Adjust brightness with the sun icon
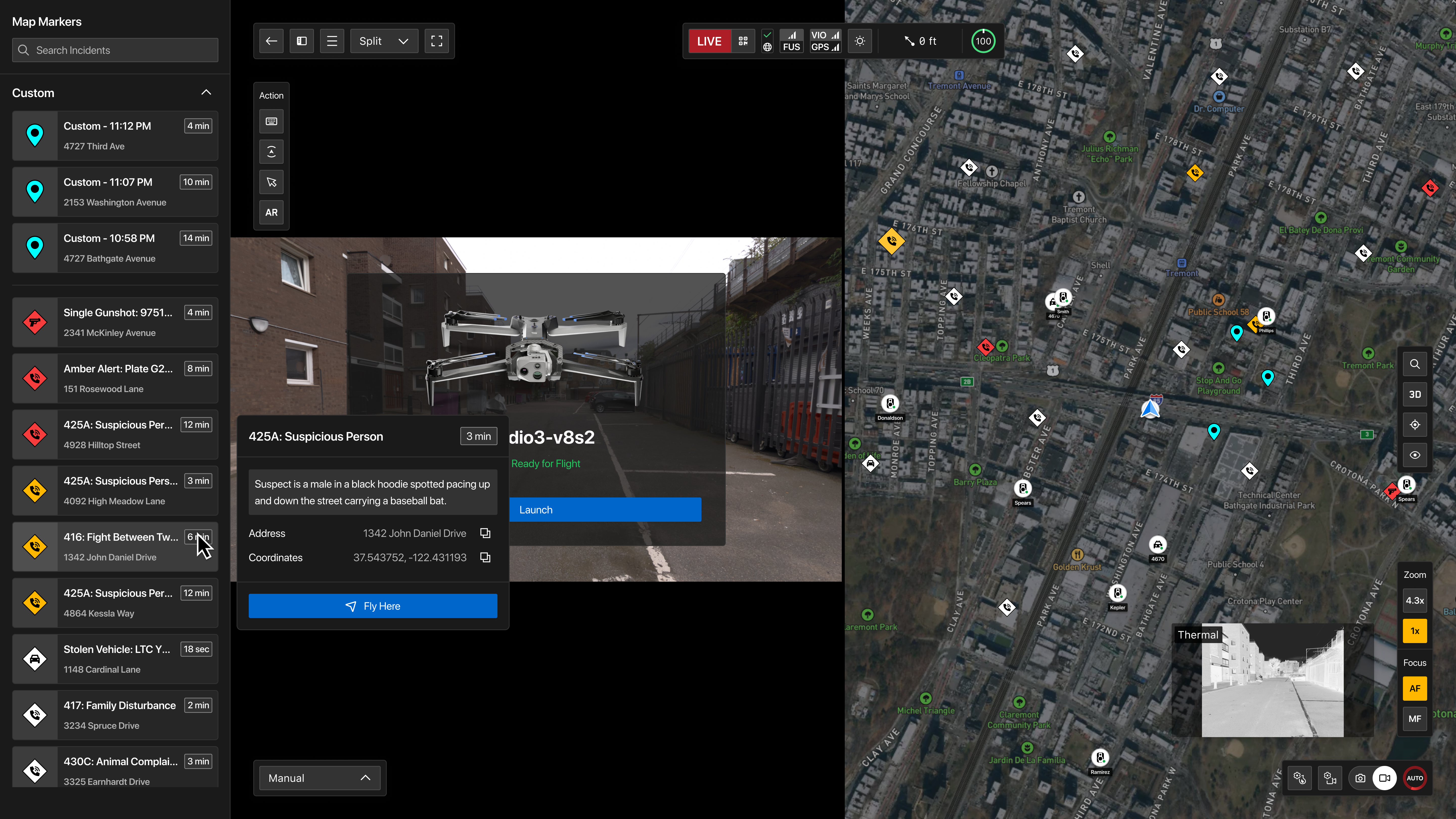This screenshot has width=1456, height=819. [860, 41]
